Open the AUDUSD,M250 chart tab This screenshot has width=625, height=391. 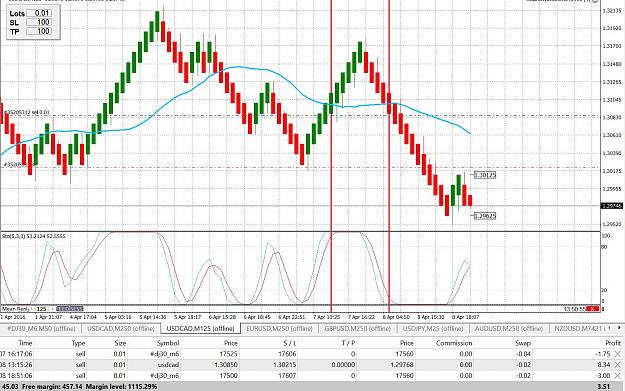pos(509,329)
